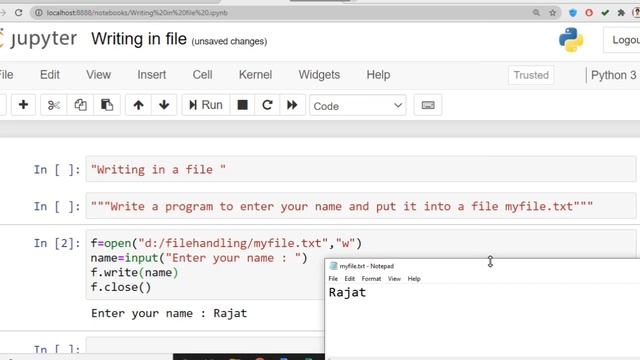The image size is (640, 360).
Task: Interrupt the kernel with the stop icon
Action: point(242,105)
